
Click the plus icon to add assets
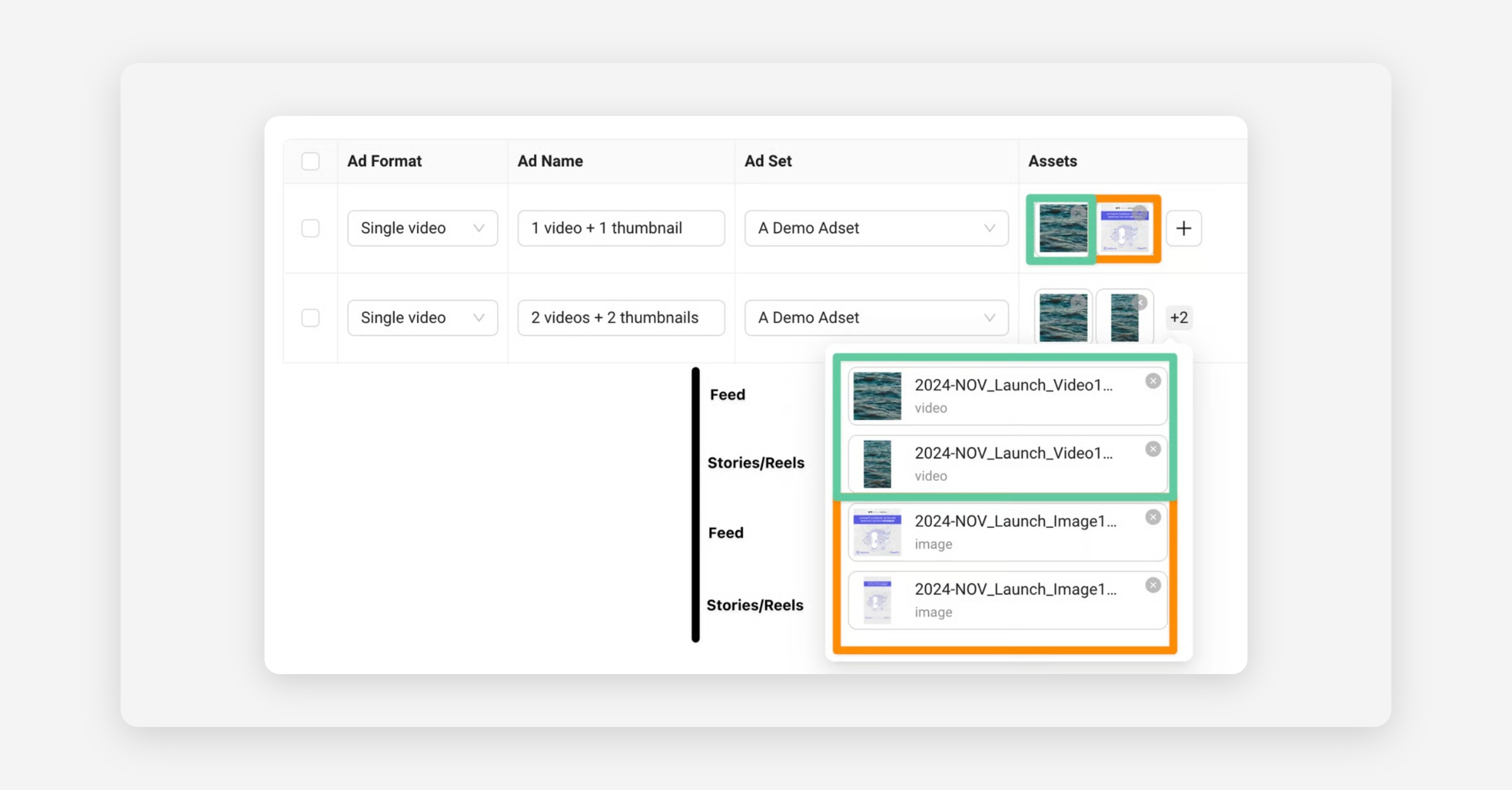(x=1183, y=228)
